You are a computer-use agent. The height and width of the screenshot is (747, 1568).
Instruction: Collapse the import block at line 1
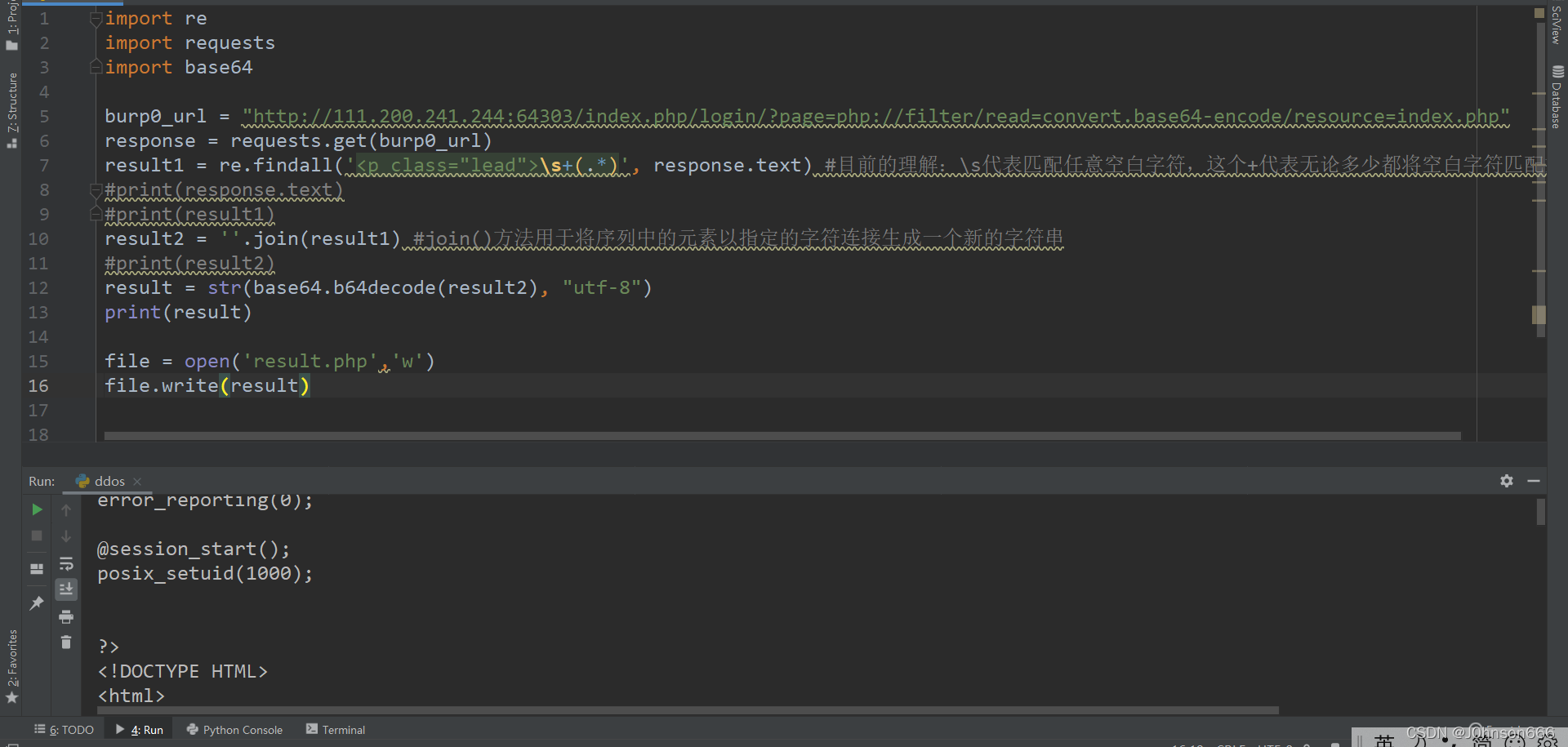96,19
